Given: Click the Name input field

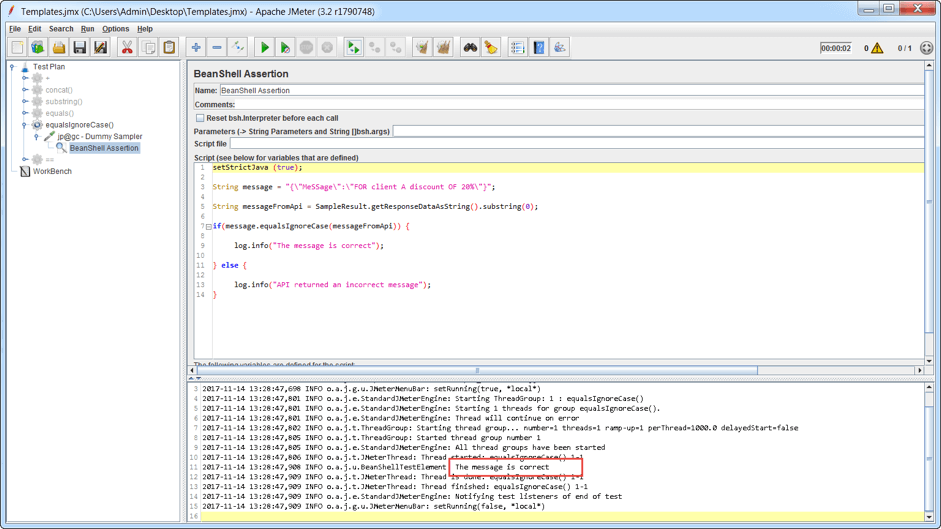Looking at the screenshot, I should pyautogui.click(x=571, y=91).
